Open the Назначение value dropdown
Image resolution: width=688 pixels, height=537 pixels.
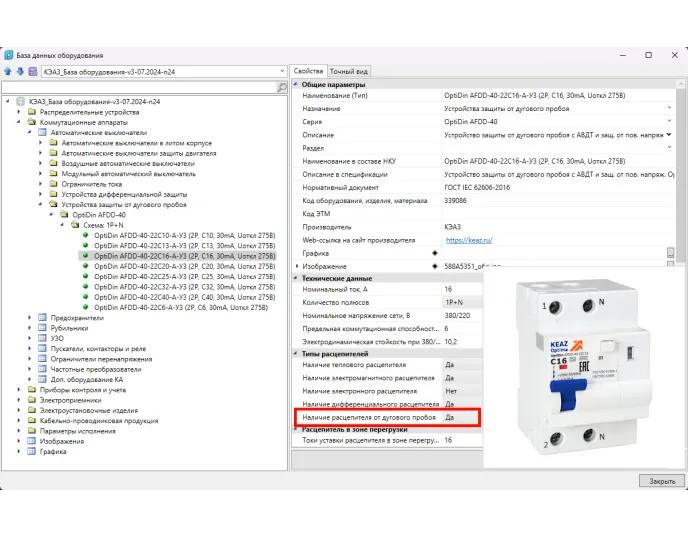click(x=670, y=108)
